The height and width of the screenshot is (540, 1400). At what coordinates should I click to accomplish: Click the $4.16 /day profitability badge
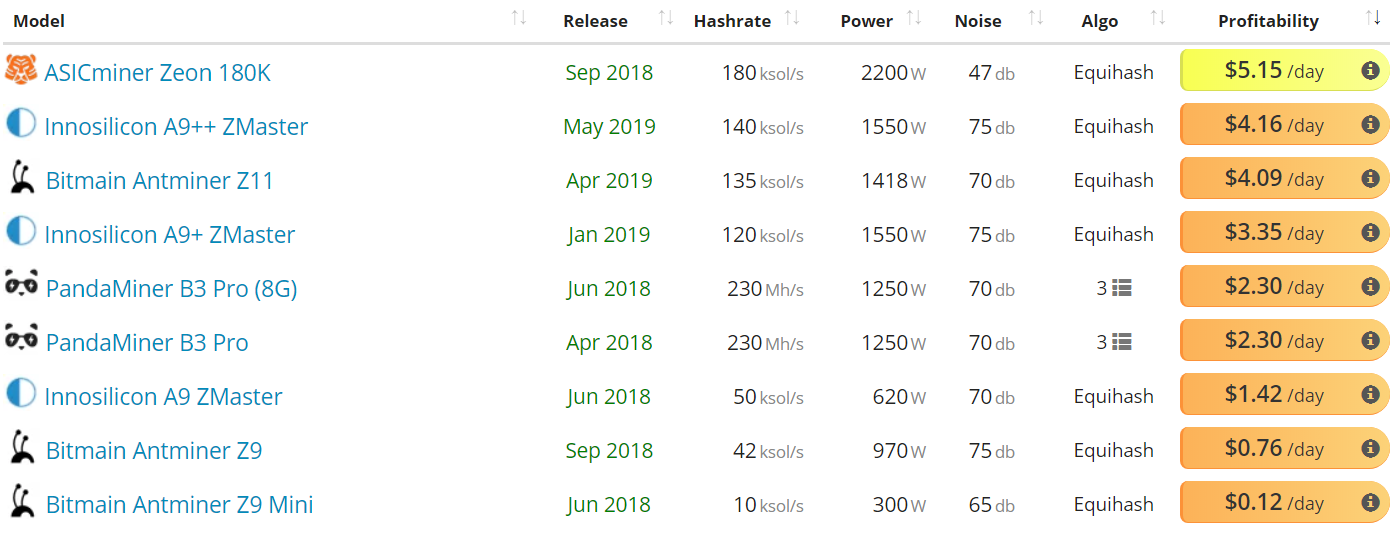(x=1285, y=124)
